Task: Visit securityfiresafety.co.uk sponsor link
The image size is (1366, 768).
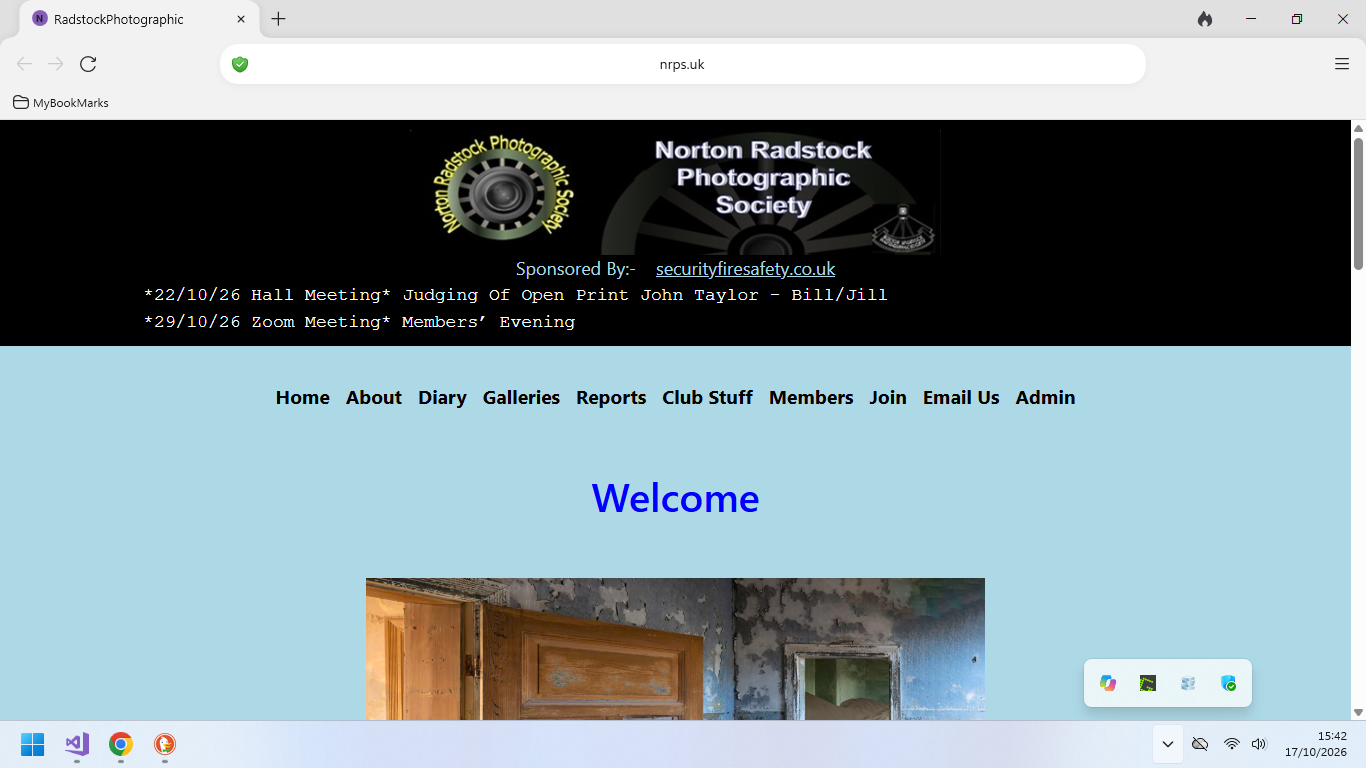Action: coord(745,269)
